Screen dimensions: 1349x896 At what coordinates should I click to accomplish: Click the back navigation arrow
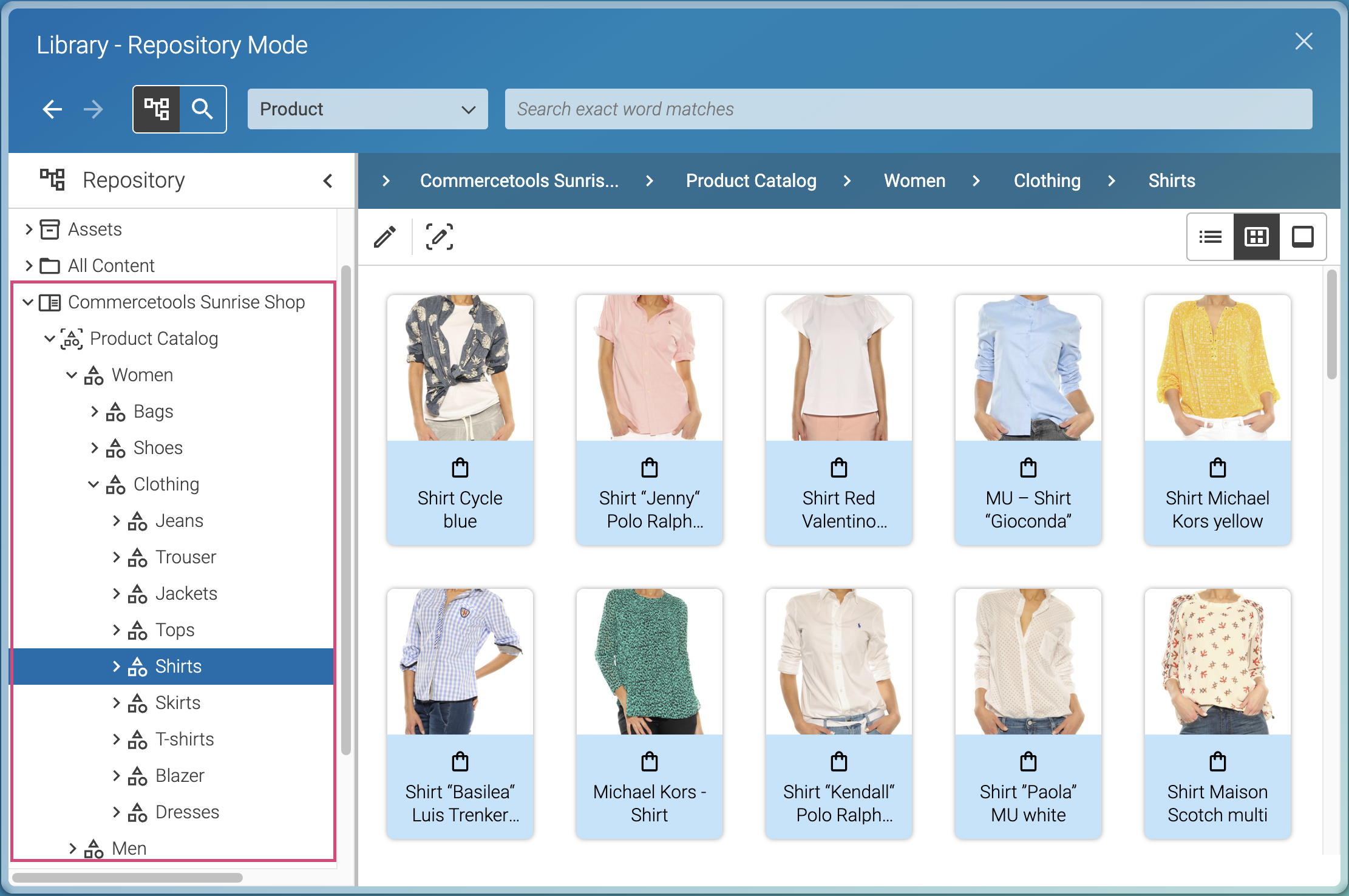52,109
